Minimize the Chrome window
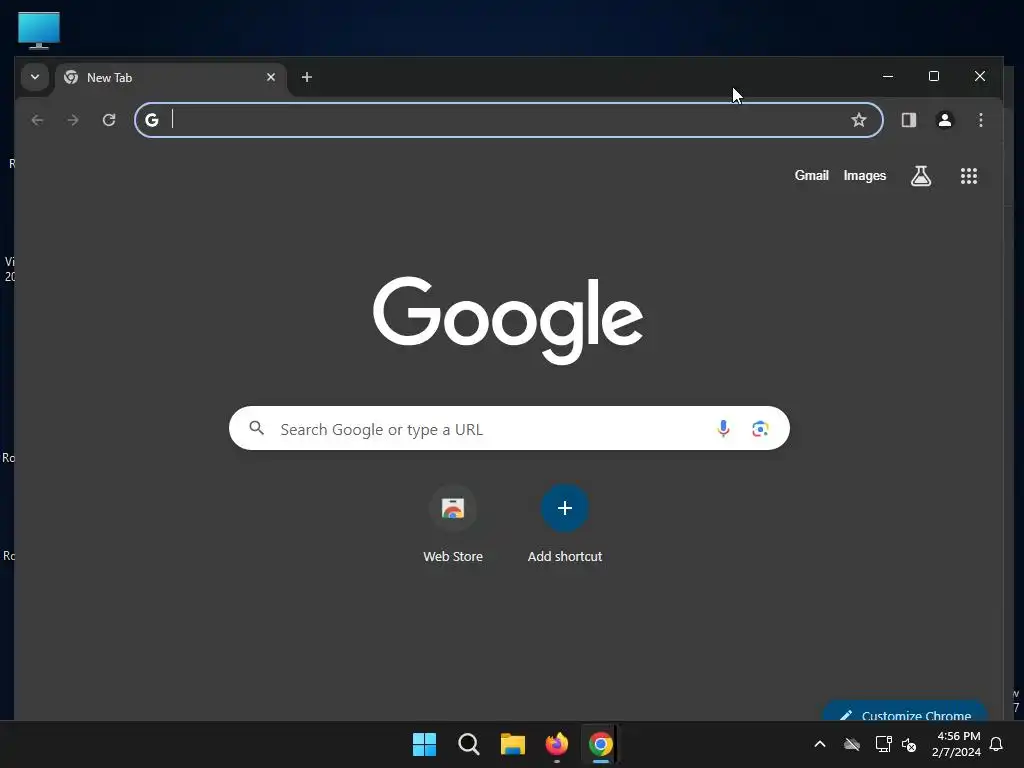1024x768 pixels. coord(888,76)
